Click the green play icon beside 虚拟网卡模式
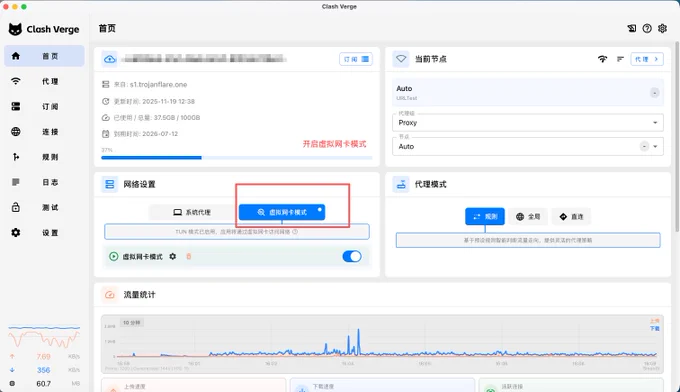680x392 pixels. click(114, 256)
